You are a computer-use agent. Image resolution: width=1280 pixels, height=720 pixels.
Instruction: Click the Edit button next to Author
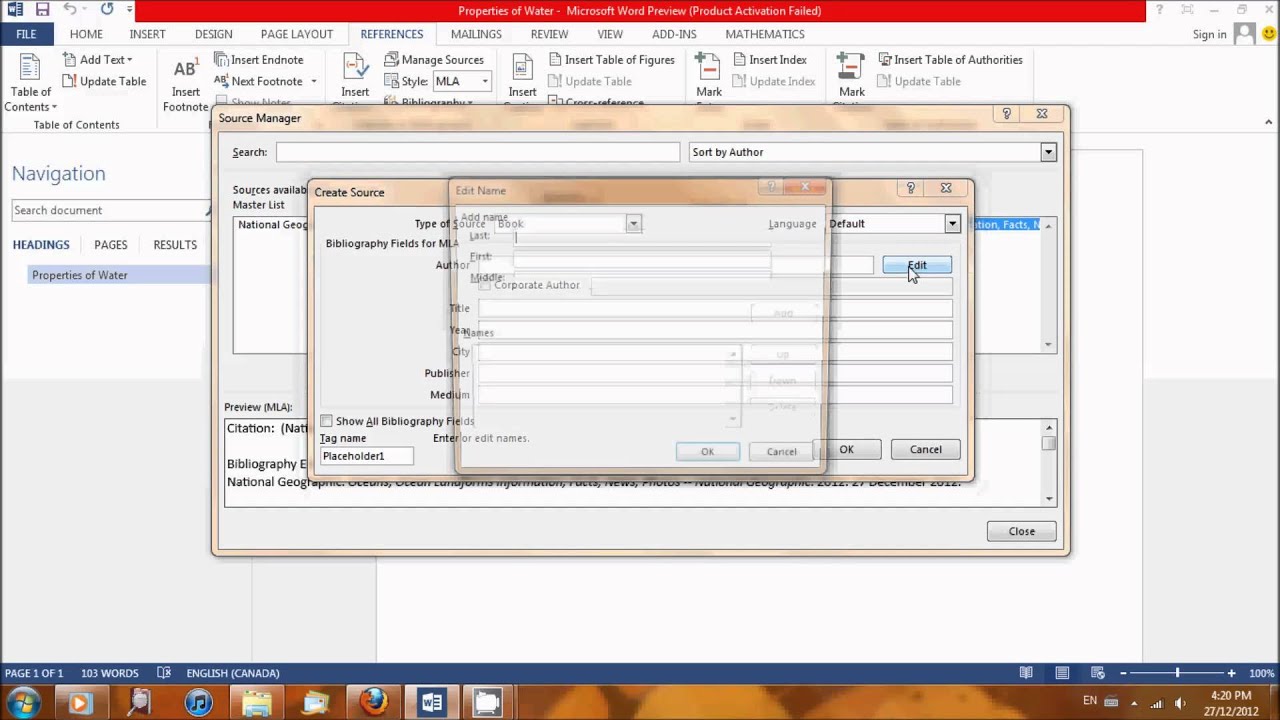[x=917, y=265]
